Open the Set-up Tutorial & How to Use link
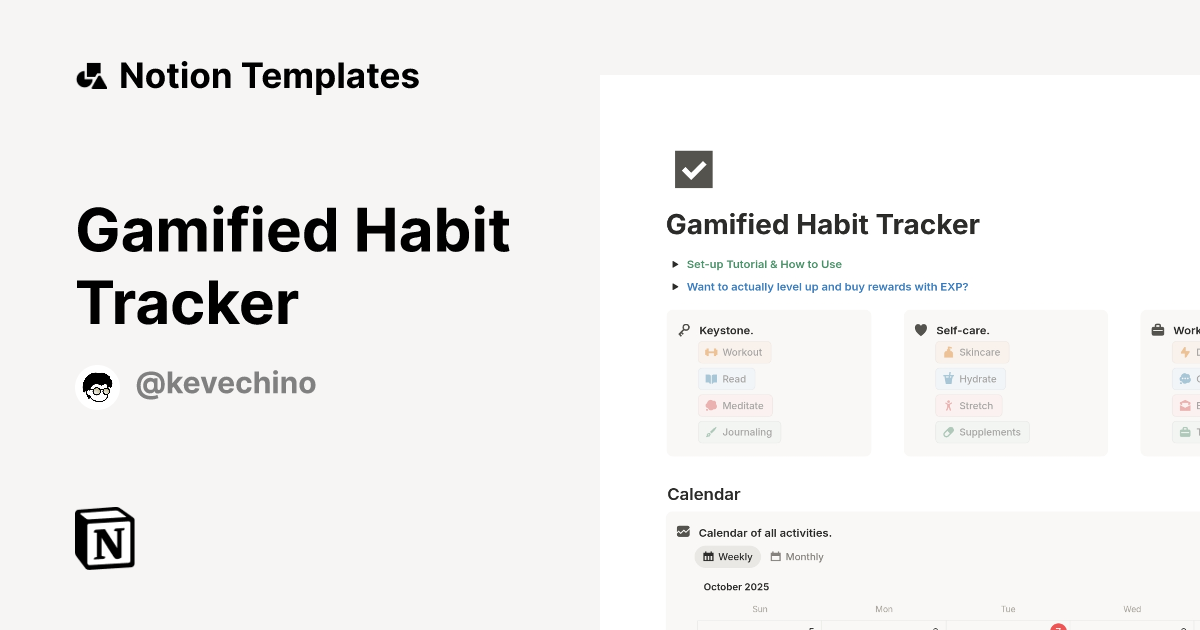 click(x=765, y=264)
